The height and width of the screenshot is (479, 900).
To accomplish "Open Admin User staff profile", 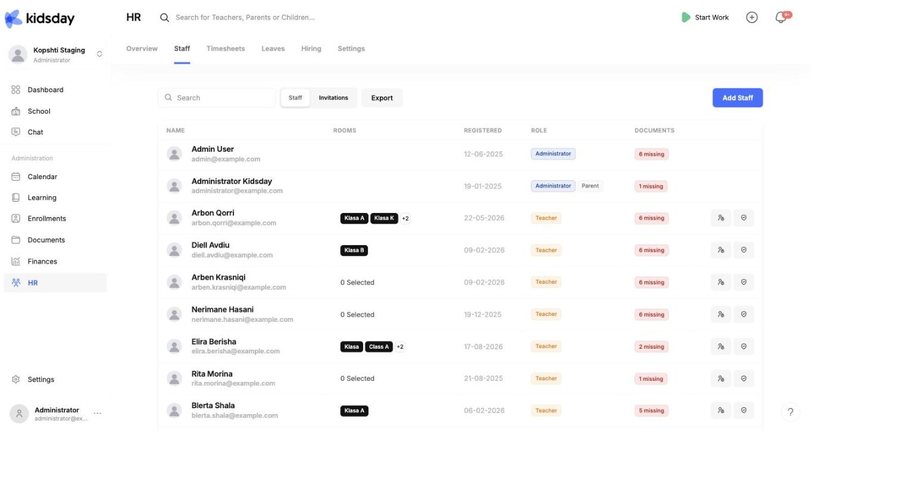I will click(x=212, y=149).
